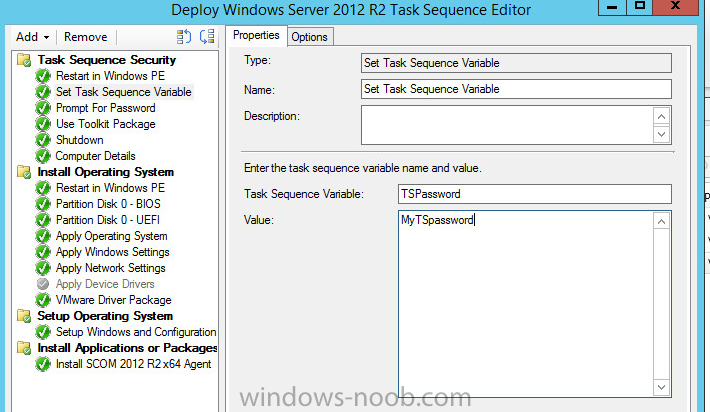Image resolution: width=710 pixels, height=412 pixels.
Task: Click in the Name text field
Action: tap(516, 89)
